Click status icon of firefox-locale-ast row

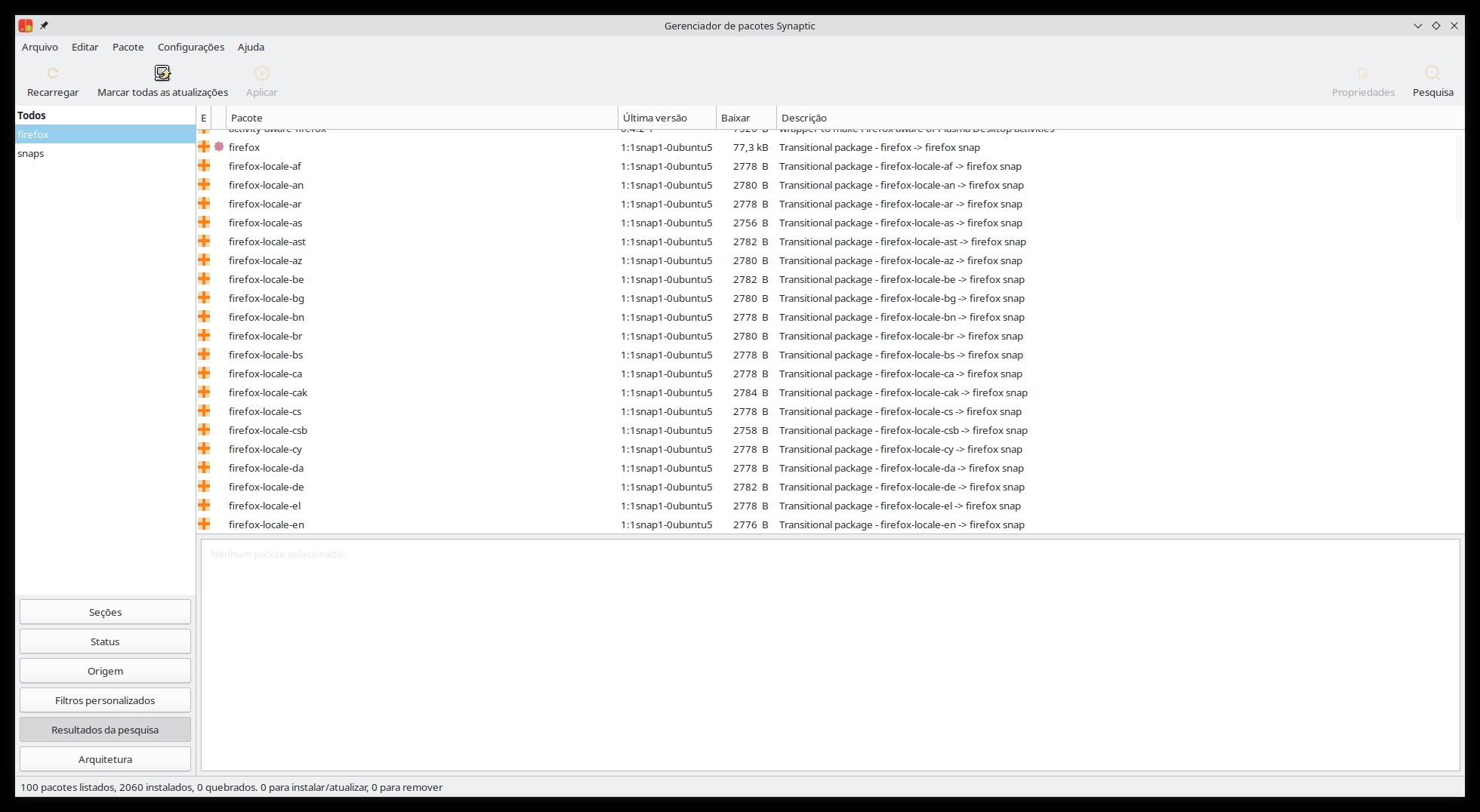204,241
